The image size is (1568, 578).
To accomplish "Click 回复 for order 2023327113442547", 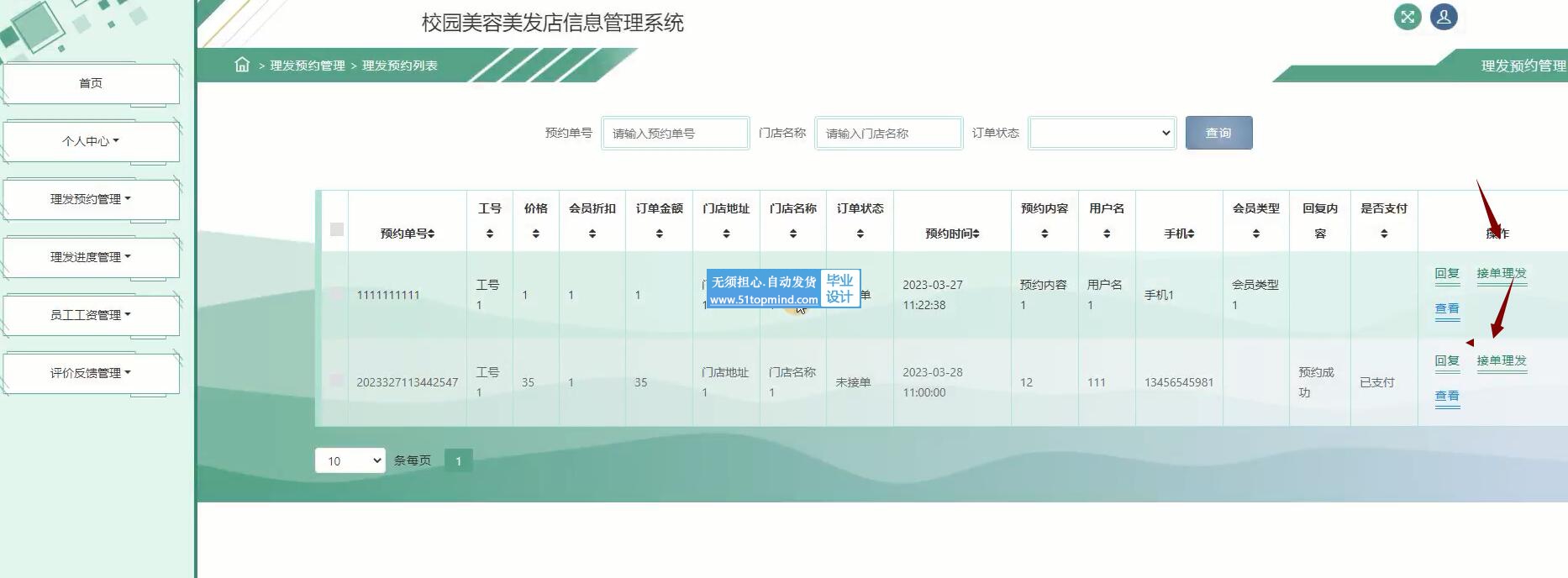I will (1447, 360).
